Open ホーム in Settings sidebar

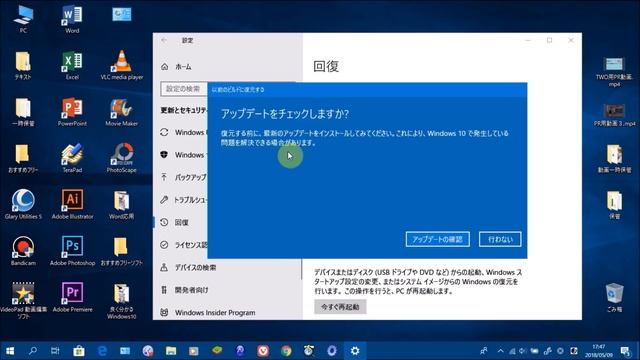(x=183, y=67)
